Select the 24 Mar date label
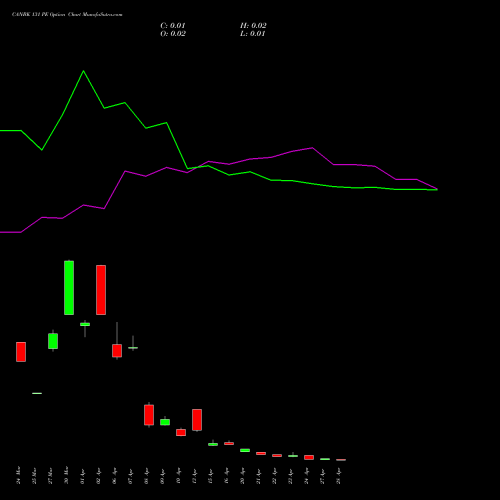500x500 pixels. click(18, 475)
